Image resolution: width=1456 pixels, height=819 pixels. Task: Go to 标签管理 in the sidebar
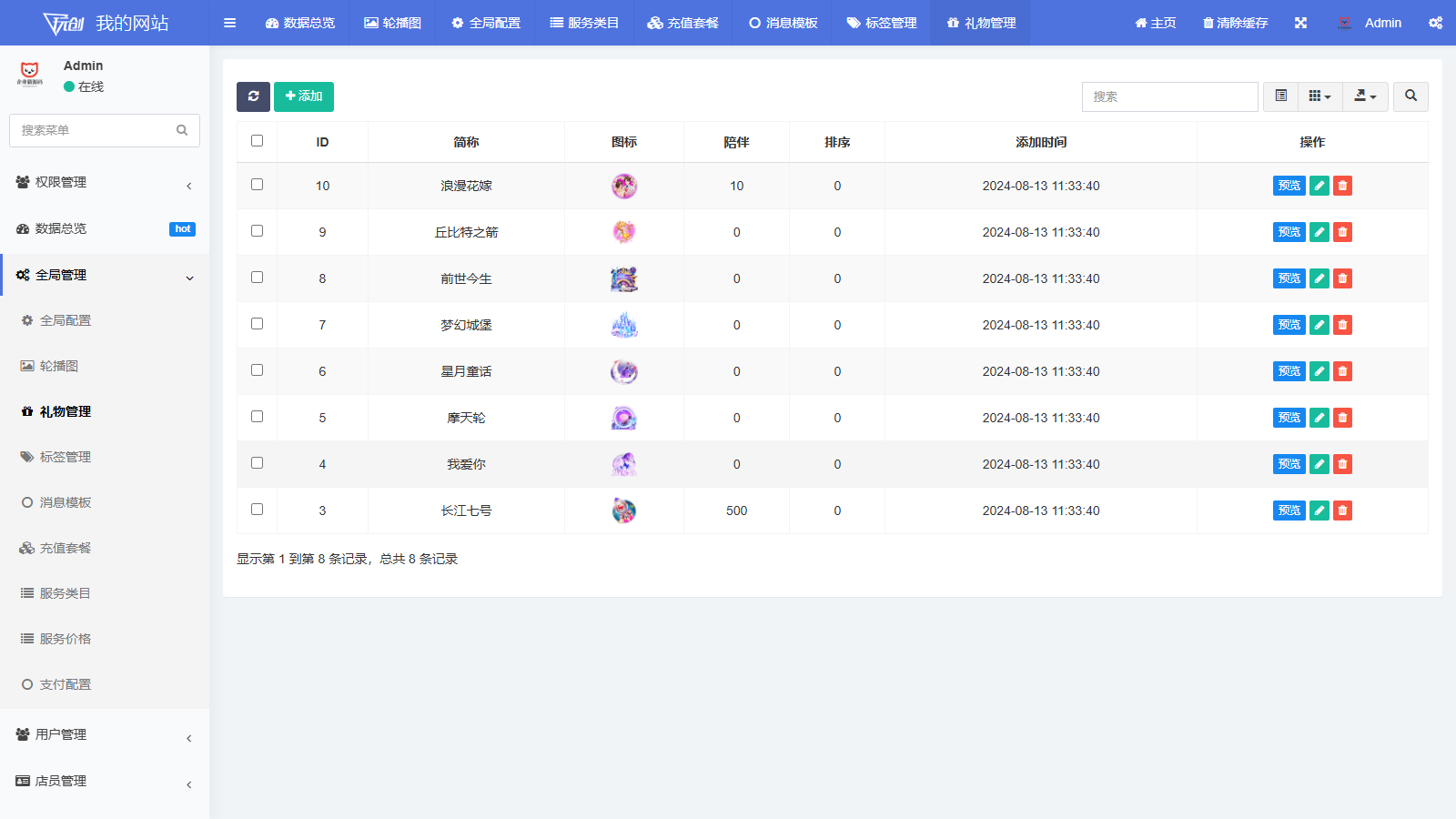point(65,457)
